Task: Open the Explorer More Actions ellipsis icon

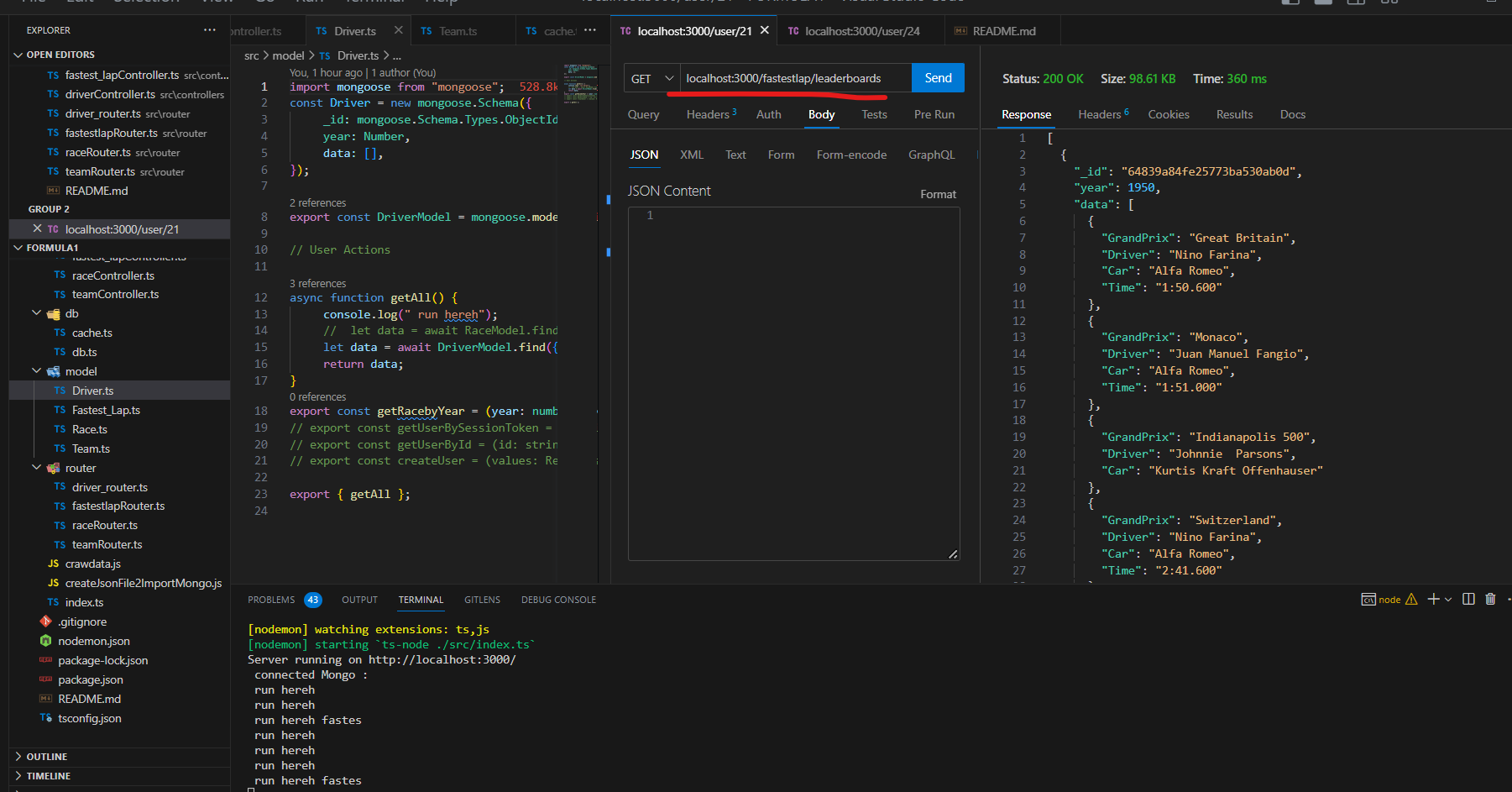Action: pos(208,29)
